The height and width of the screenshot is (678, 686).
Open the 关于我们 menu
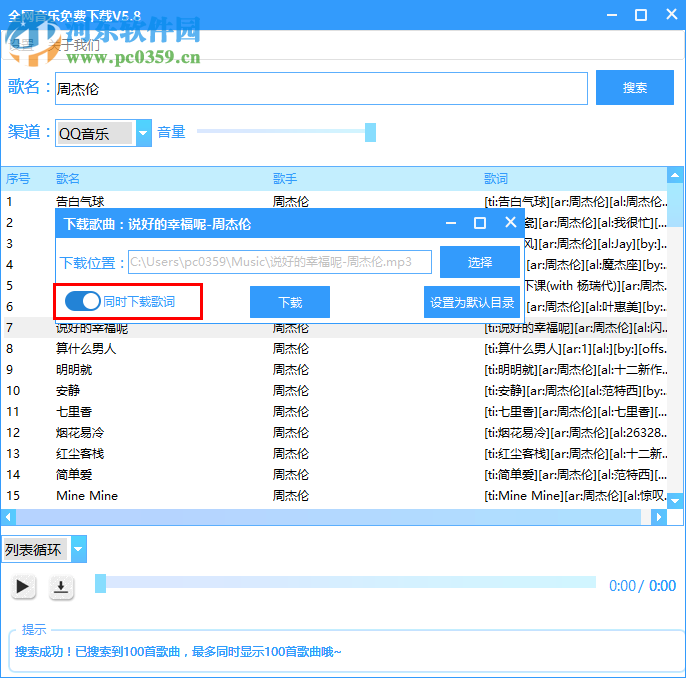click(x=74, y=45)
